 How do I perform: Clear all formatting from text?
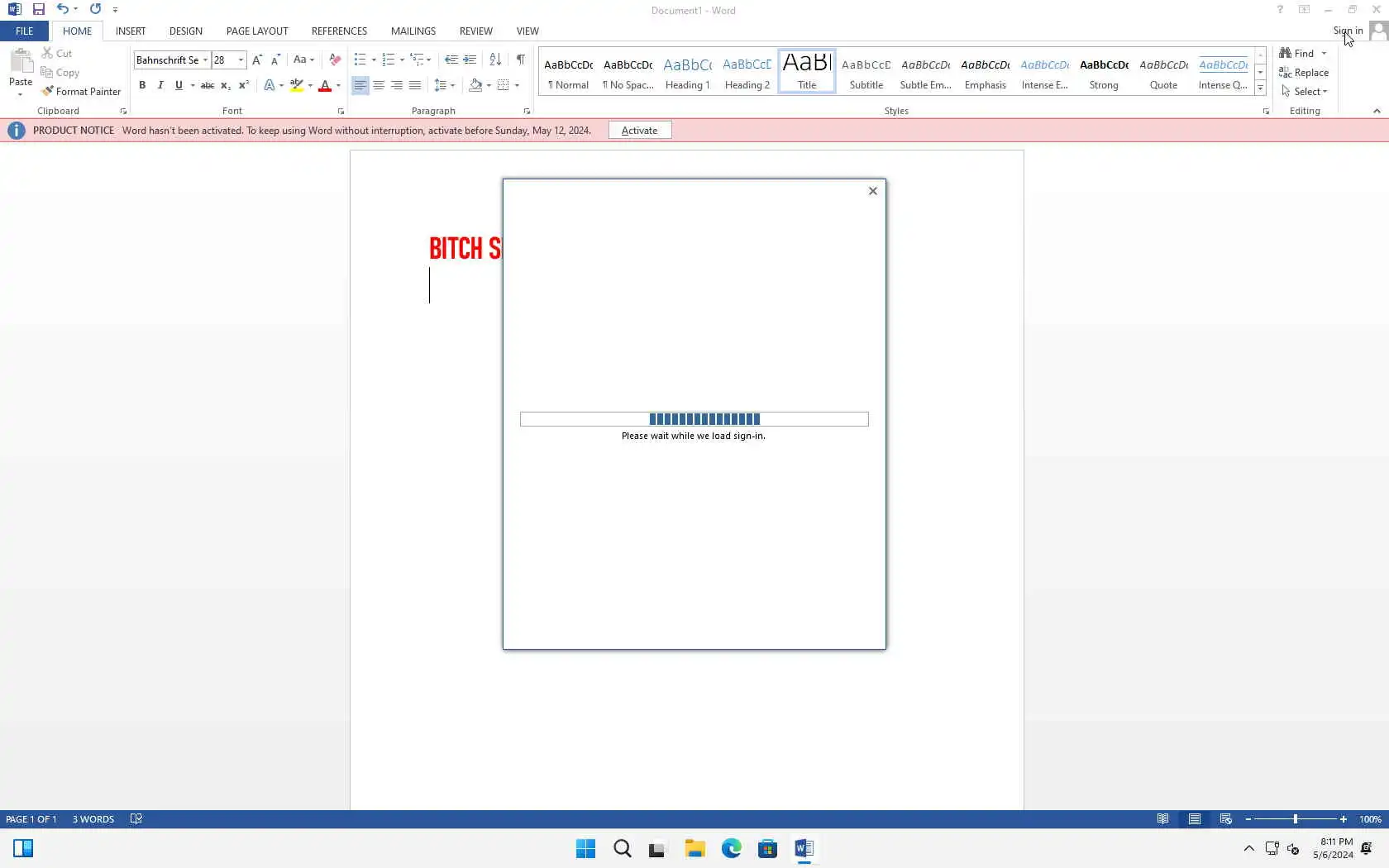[335, 60]
